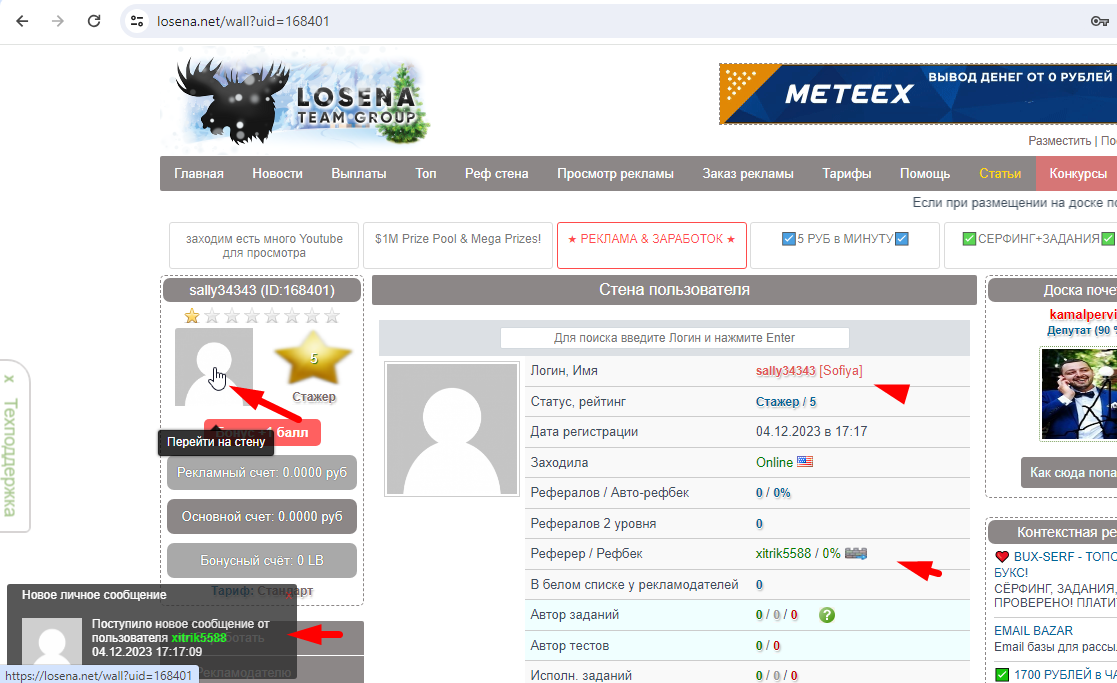Click the gold first rating star
The height and width of the screenshot is (683, 1117).
[192, 316]
